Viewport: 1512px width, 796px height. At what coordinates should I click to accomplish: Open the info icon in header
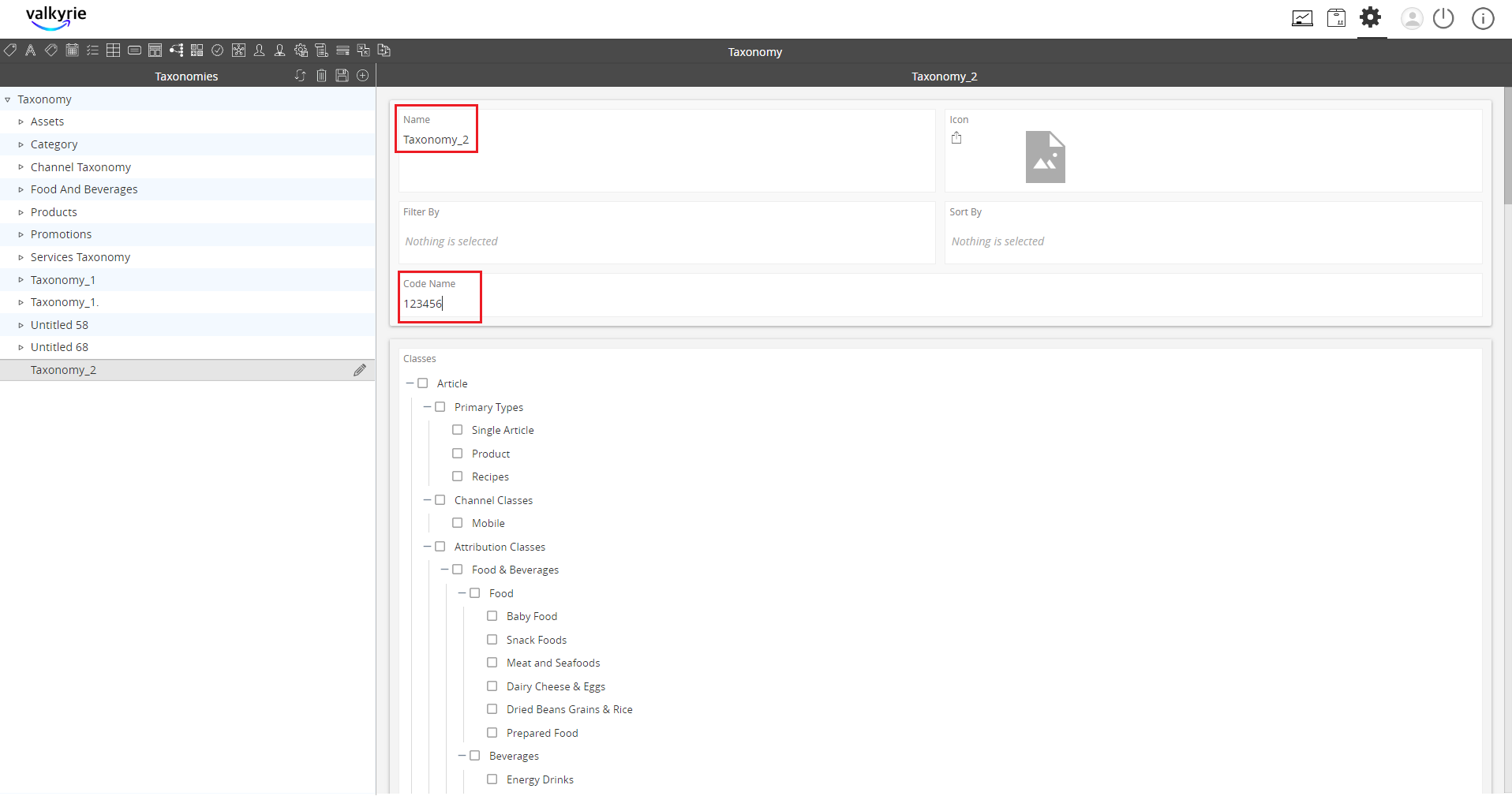[x=1483, y=18]
